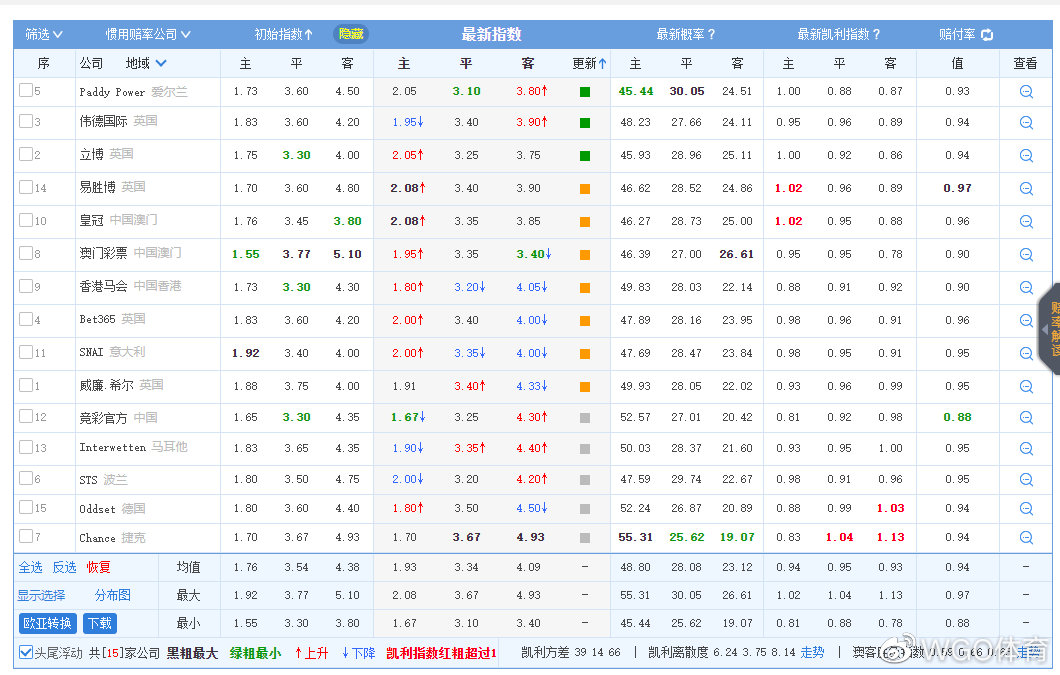Viewport: 1060px width, 675px height.
Task: Click SNAI company name
Action: 91,352
